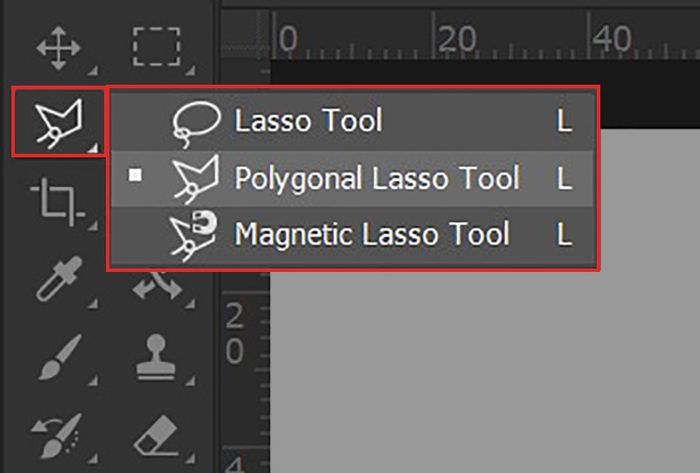
Task: Click the selected-tool square marker
Action: point(135,178)
